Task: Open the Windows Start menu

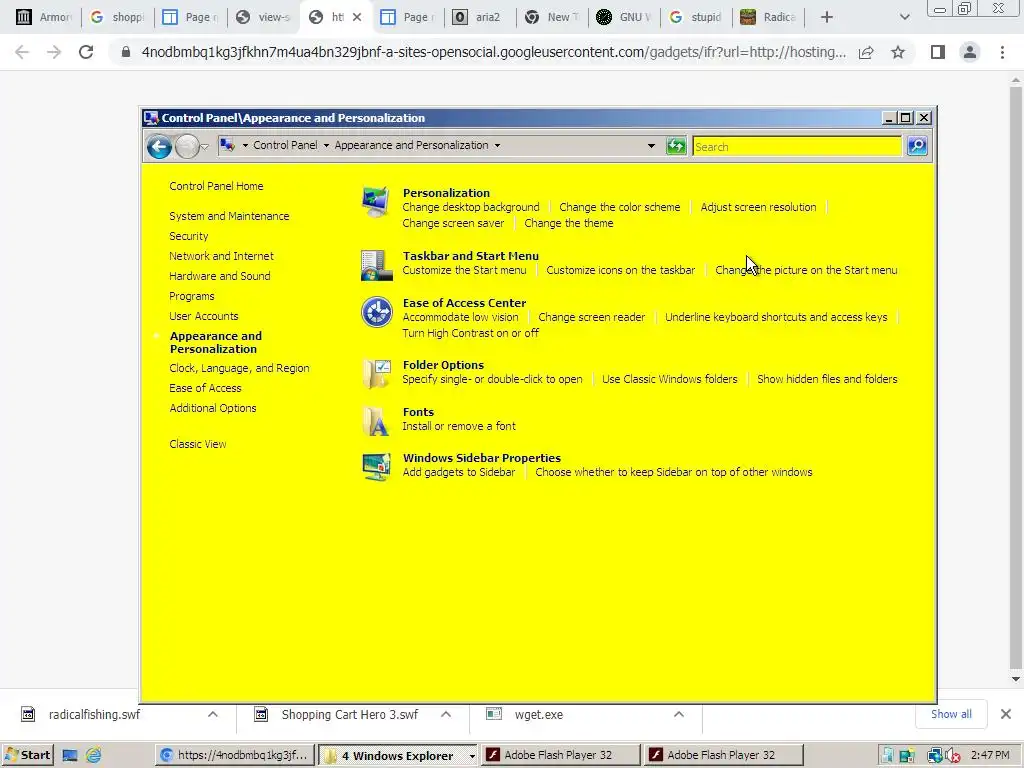Action: tap(27, 755)
